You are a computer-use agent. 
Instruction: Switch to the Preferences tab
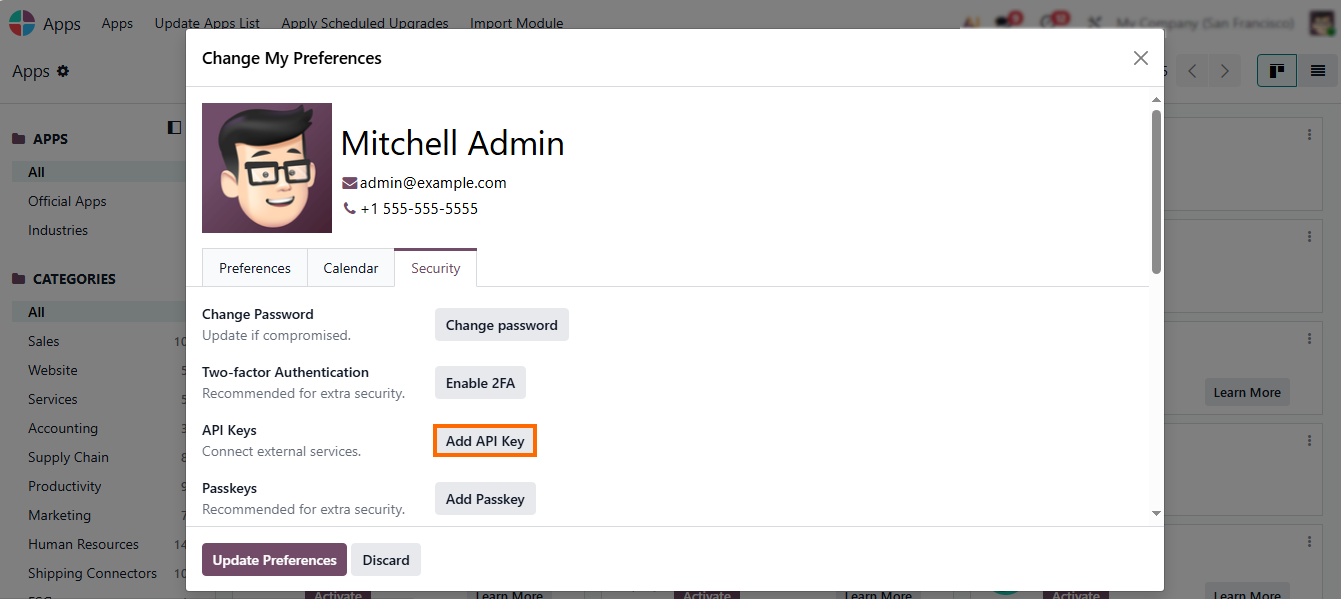pos(255,268)
